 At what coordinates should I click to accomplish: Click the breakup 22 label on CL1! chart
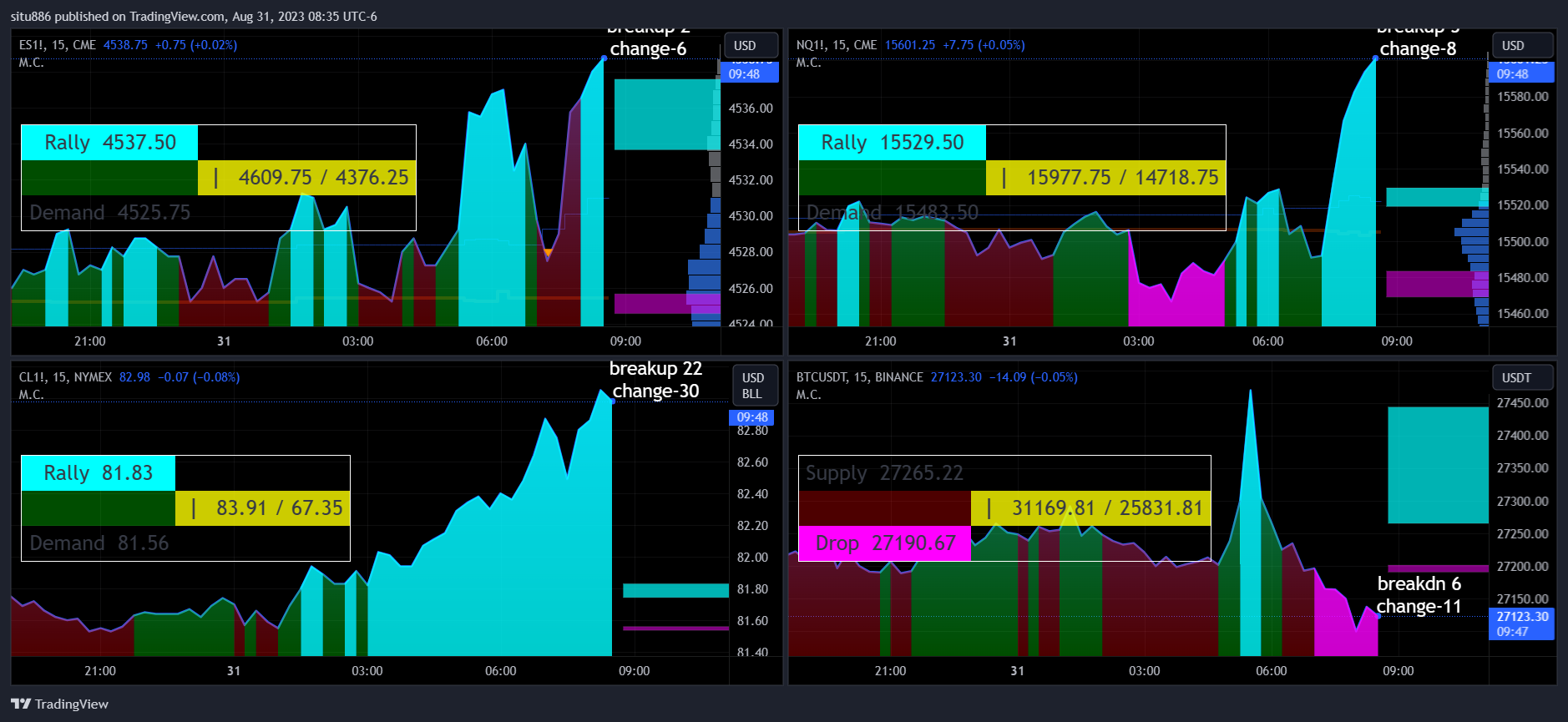click(x=655, y=369)
